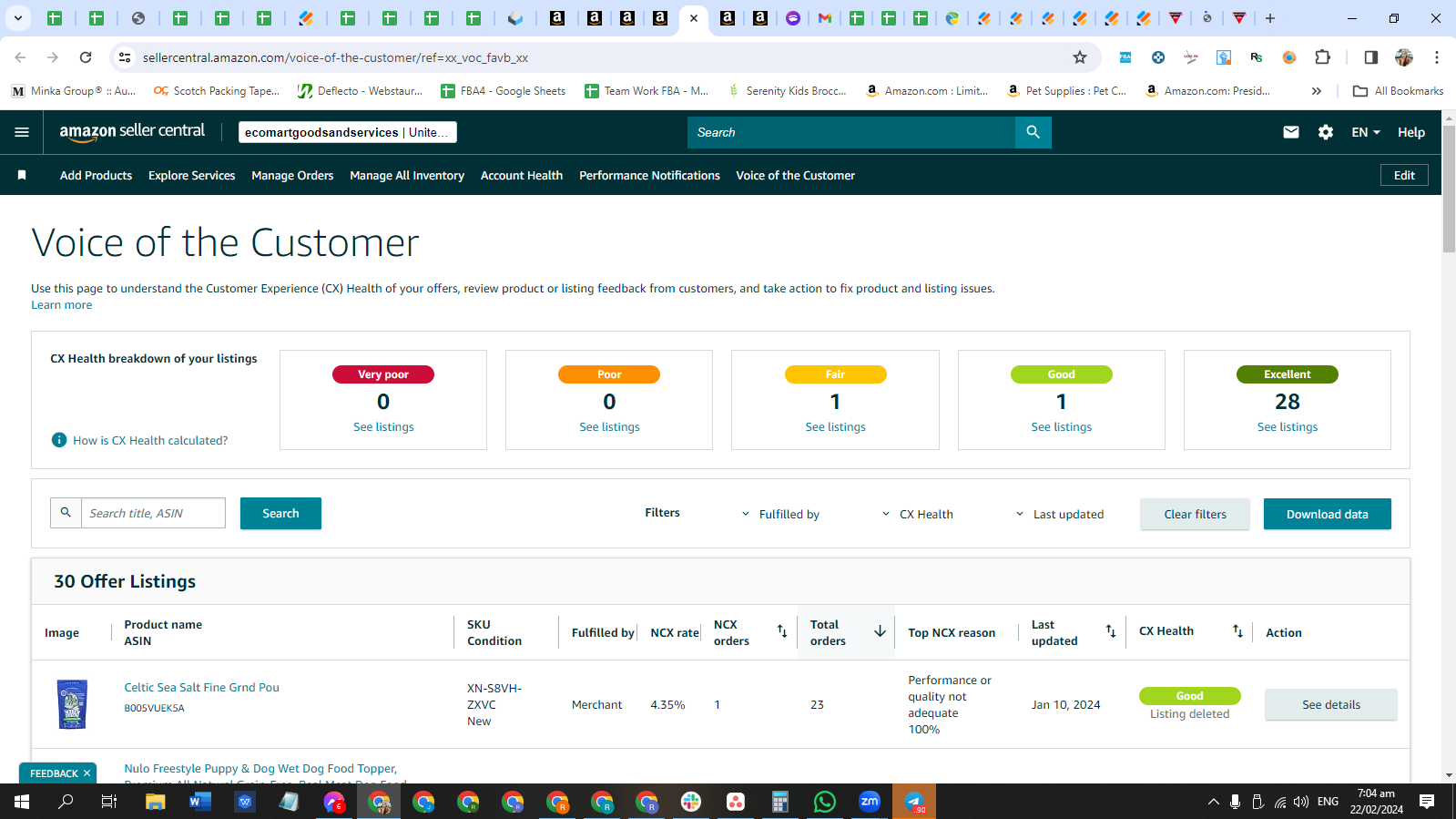
Task: Open the Seller Central settings gear
Action: [x=1326, y=132]
